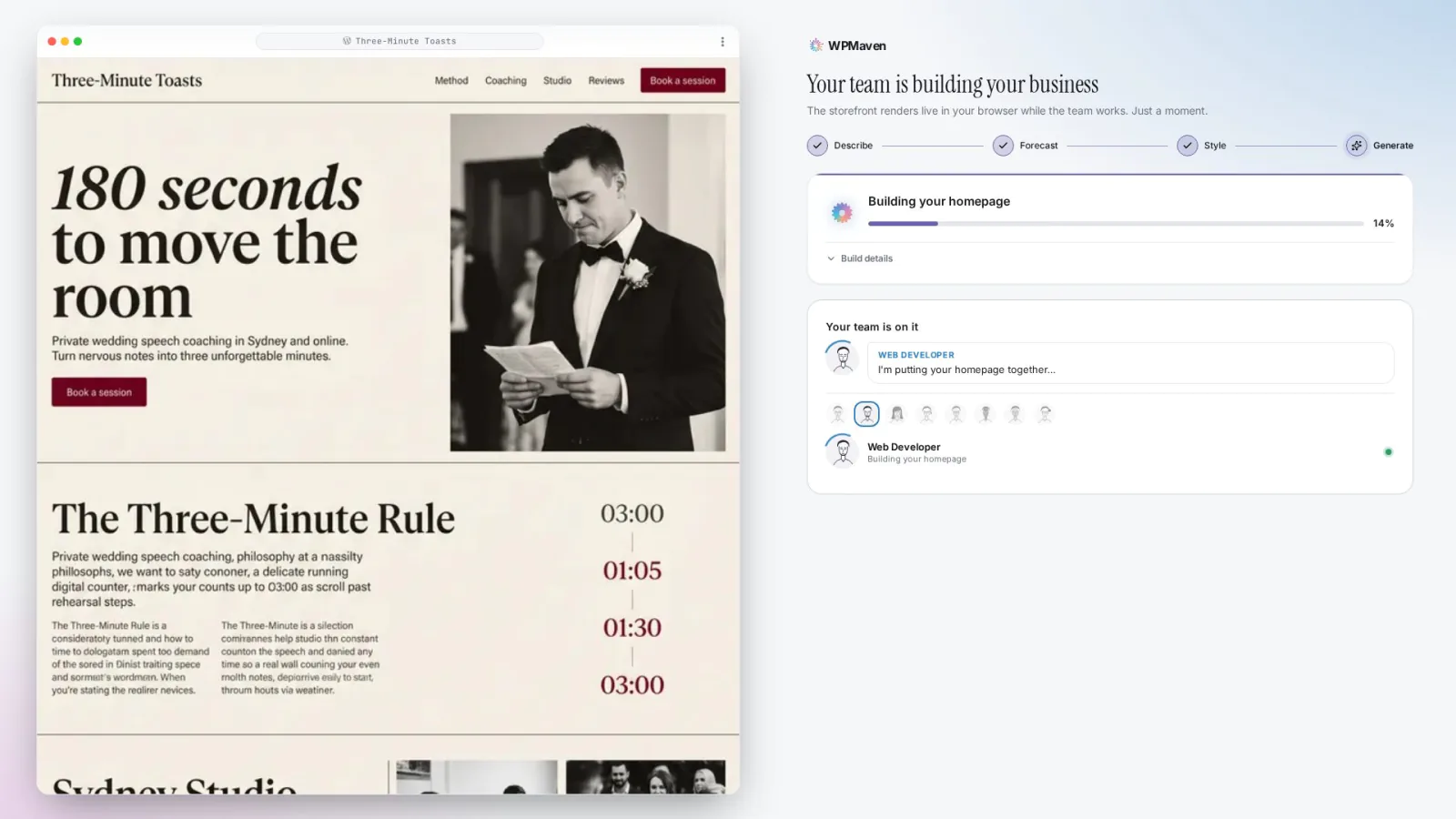The width and height of the screenshot is (1456, 819).
Task: Click 'Your team is building your business' heading
Action: pos(953,85)
